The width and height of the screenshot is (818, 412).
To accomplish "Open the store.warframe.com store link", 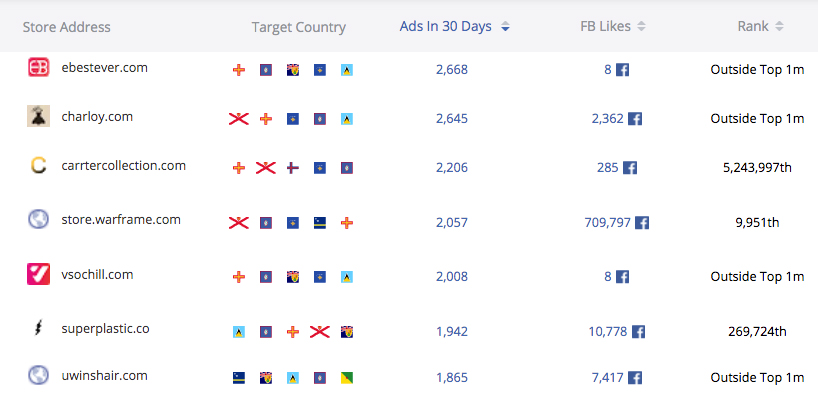I will coord(121,220).
